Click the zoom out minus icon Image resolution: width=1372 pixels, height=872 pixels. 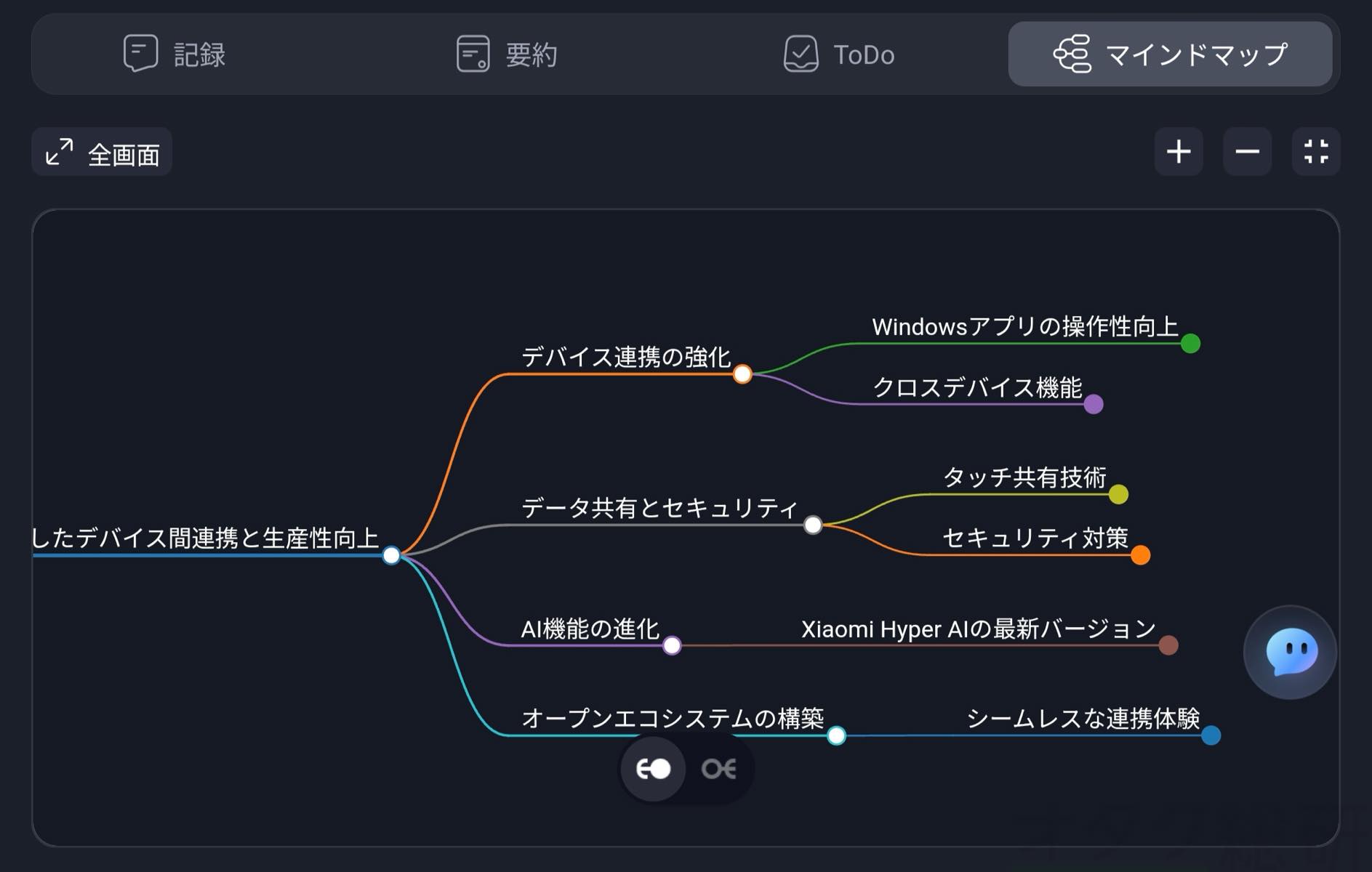[x=1247, y=152]
